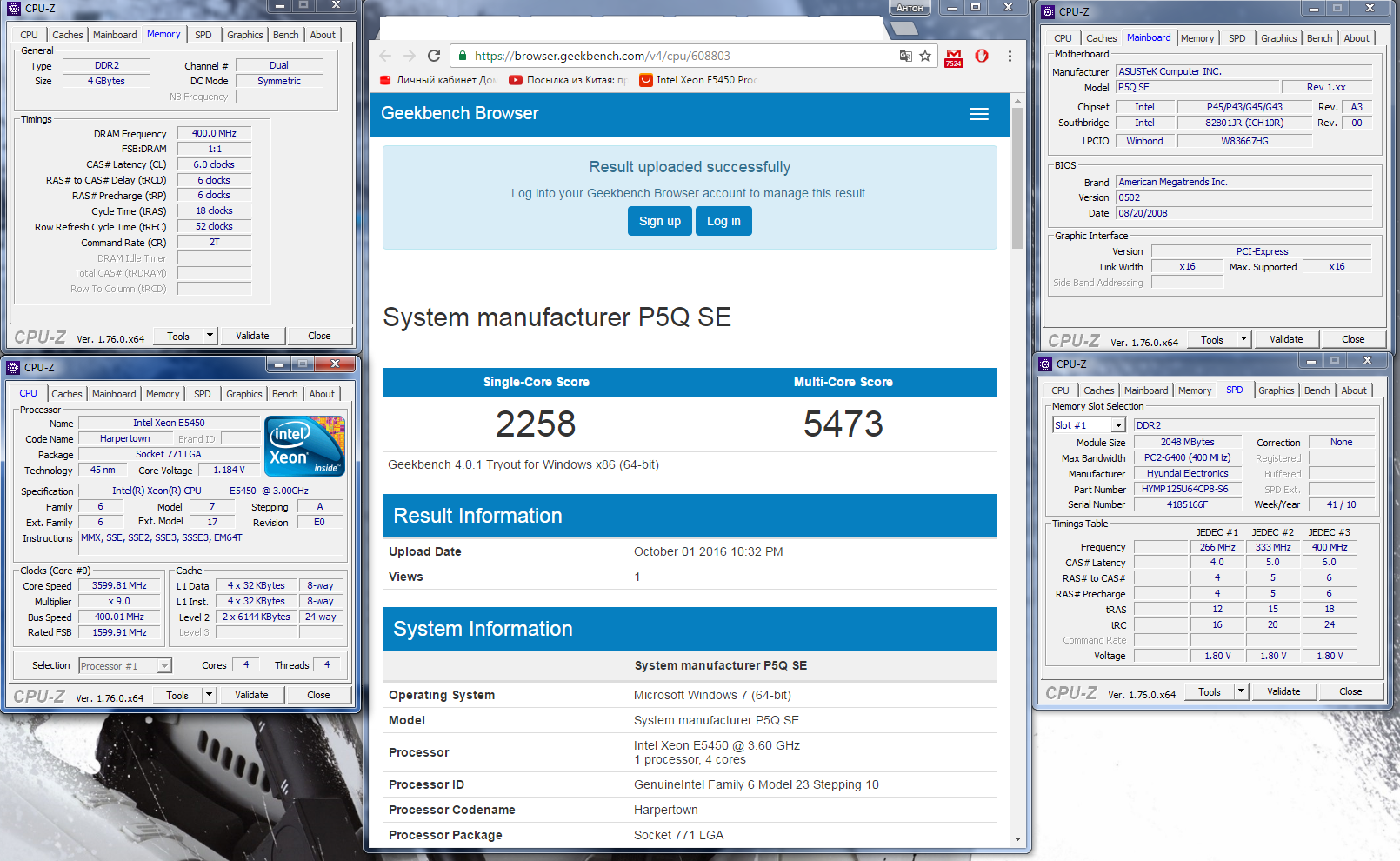Click scrollbar up arrow in browser
Viewport: 1400px width, 861px height.
(1017, 101)
